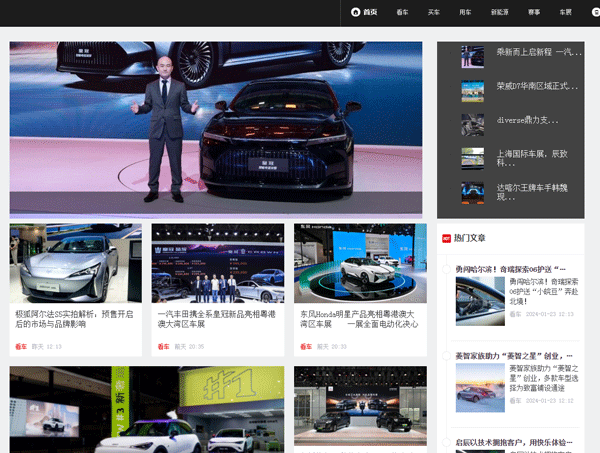Read the article 一汽丰田携全系皇冠新品亮相
Viewport: 600px width, 453px height.
point(217,319)
